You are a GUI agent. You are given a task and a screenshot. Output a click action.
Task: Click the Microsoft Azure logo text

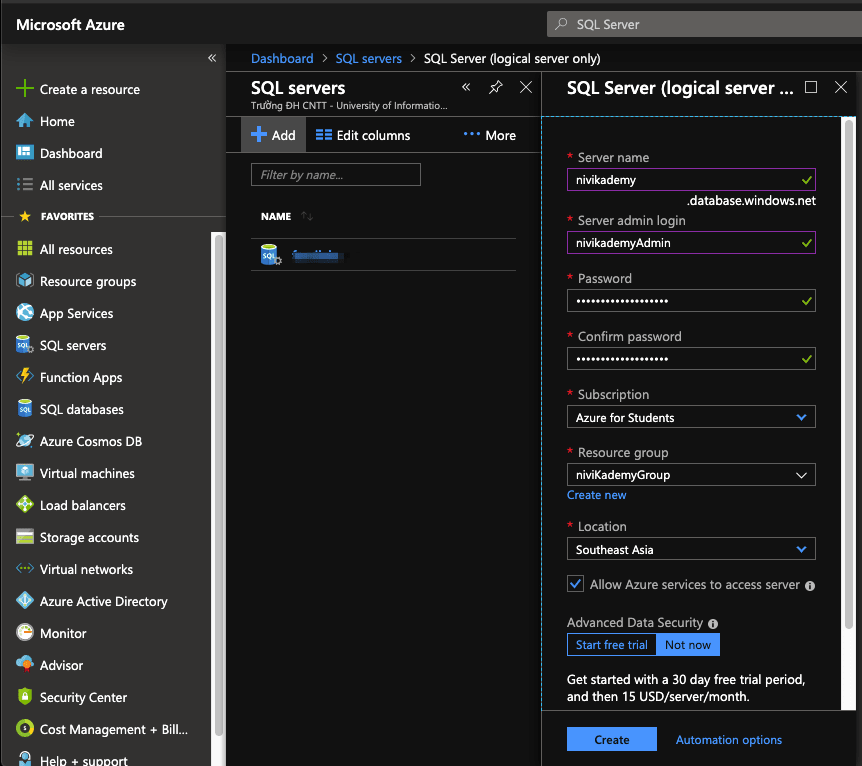70,24
